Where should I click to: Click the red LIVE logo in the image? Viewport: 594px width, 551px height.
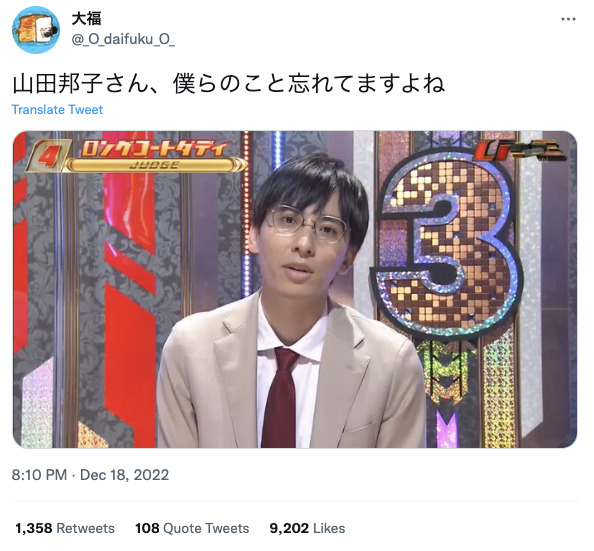[x=518, y=150]
